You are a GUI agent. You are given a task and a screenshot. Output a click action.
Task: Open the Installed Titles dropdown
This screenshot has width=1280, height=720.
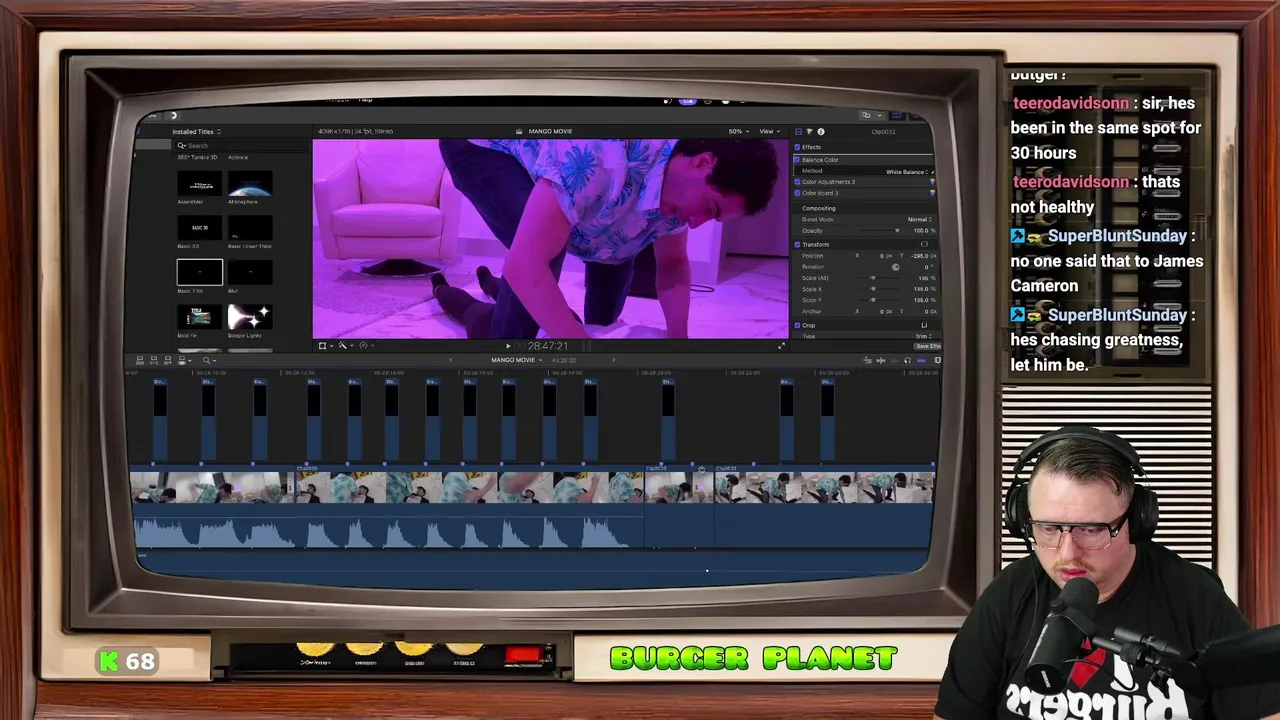(x=196, y=132)
